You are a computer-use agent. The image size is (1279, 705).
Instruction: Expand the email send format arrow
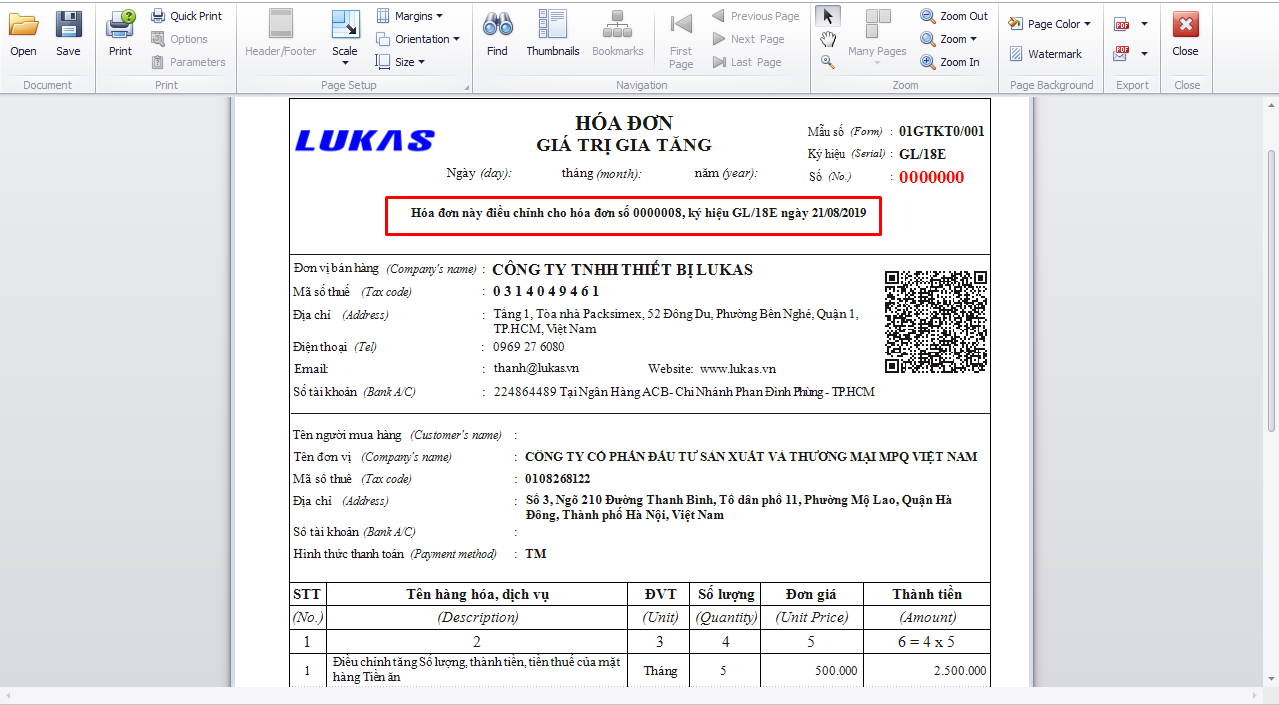[1144, 53]
